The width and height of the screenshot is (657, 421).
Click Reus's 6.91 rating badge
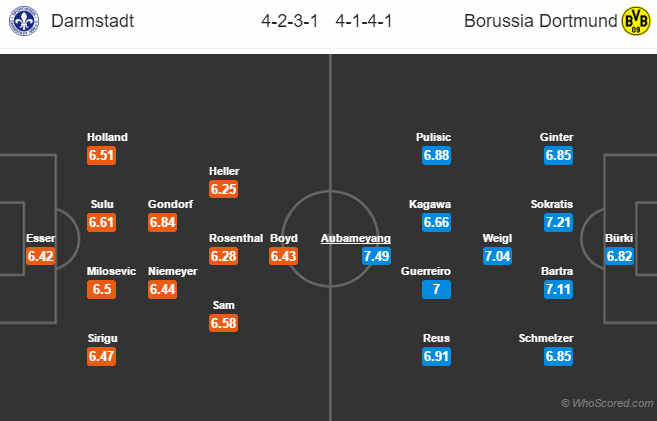436,356
